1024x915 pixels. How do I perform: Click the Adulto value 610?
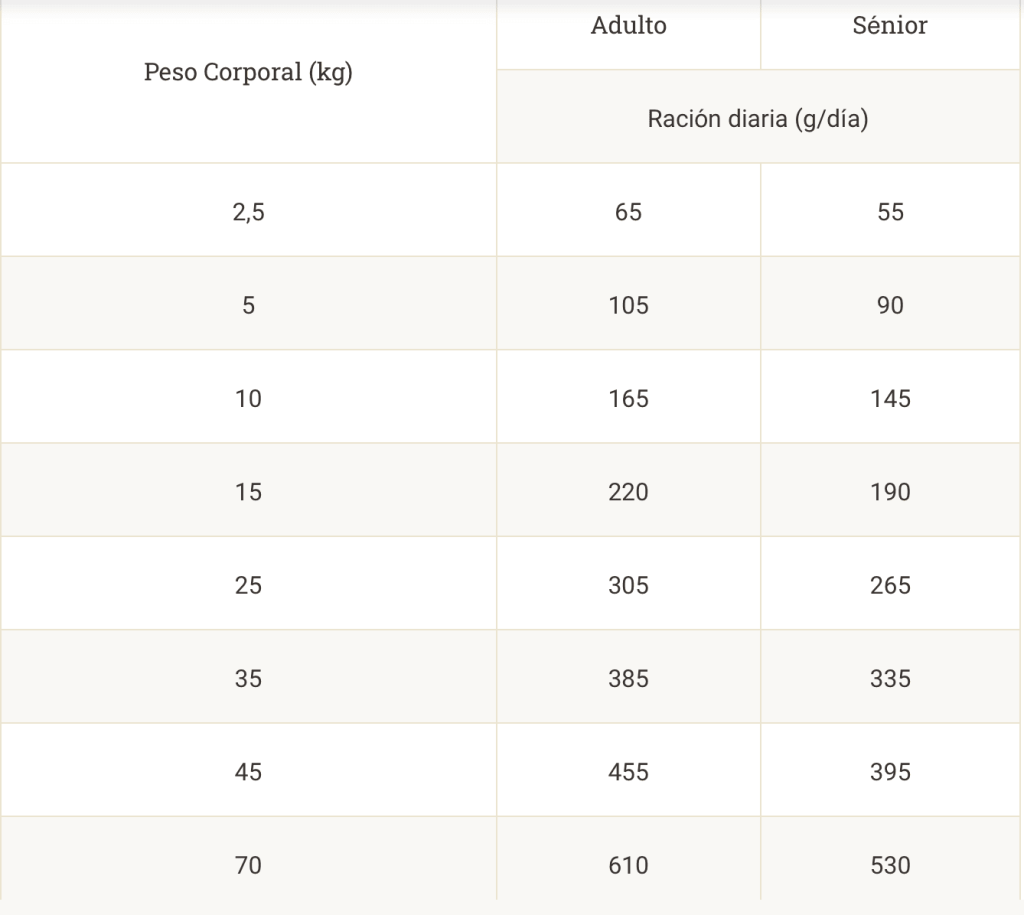(628, 862)
